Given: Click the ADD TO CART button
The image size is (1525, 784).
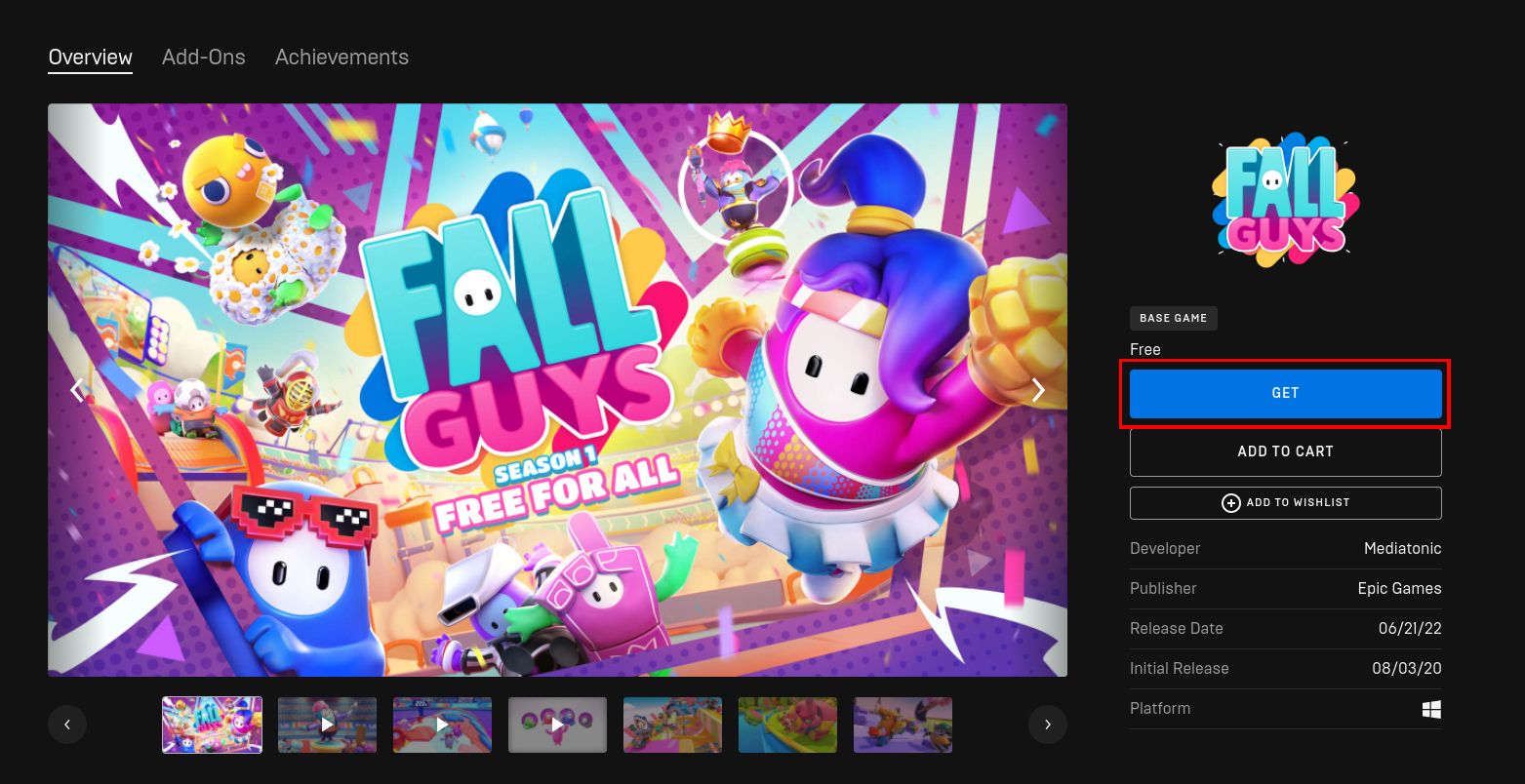Looking at the screenshot, I should click(x=1285, y=451).
